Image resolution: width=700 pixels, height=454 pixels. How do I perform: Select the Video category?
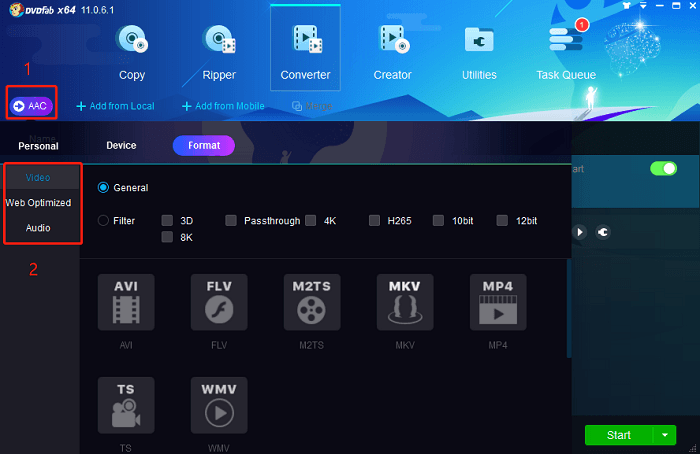coord(38,178)
